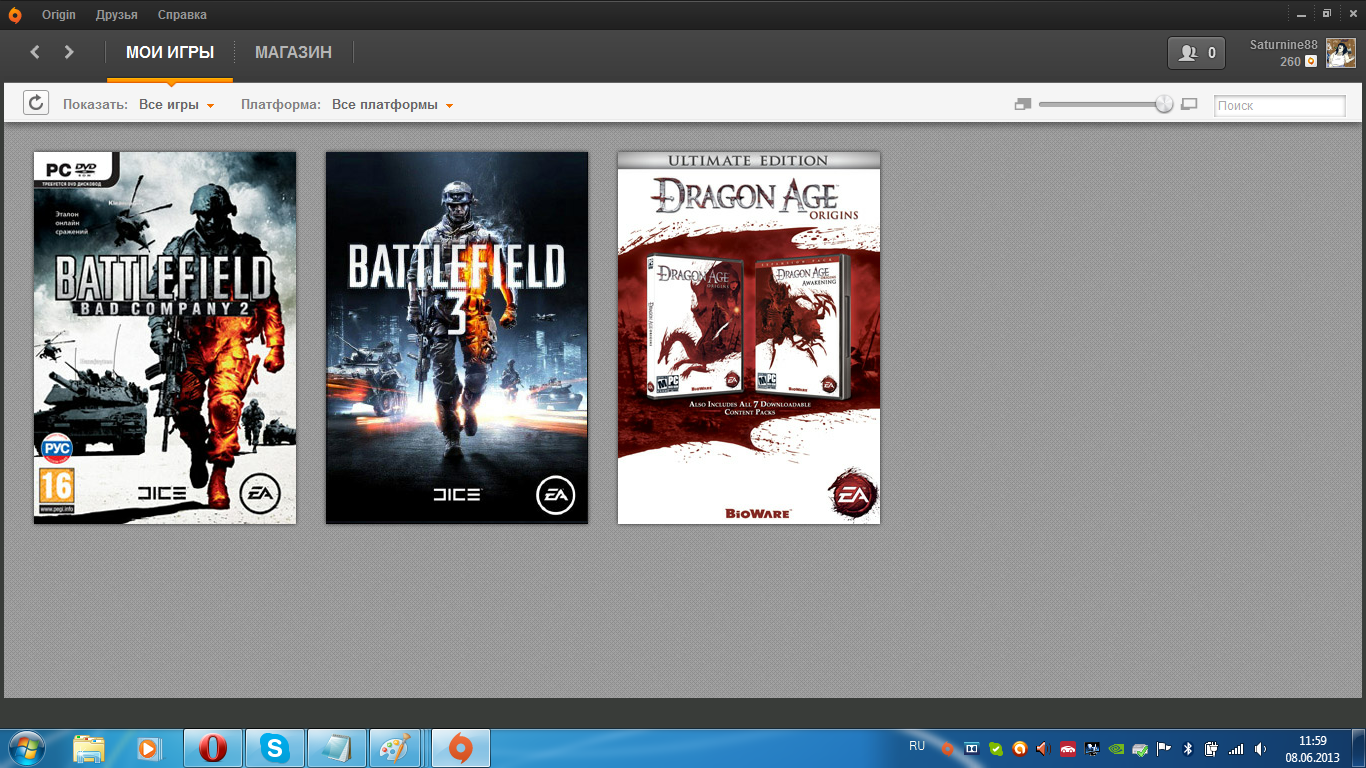The height and width of the screenshot is (768, 1366).
Task: Open the notepad app in taskbar
Action: pos(336,748)
